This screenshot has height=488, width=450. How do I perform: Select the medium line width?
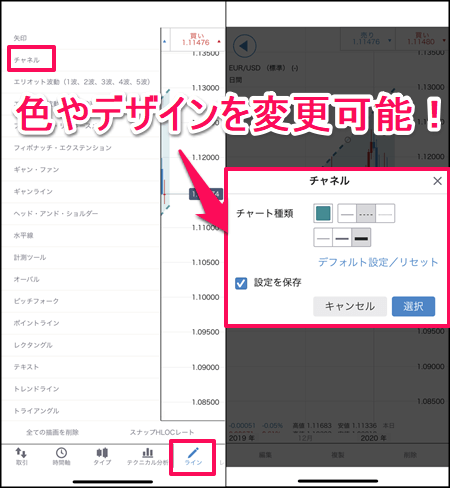coord(342,238)
